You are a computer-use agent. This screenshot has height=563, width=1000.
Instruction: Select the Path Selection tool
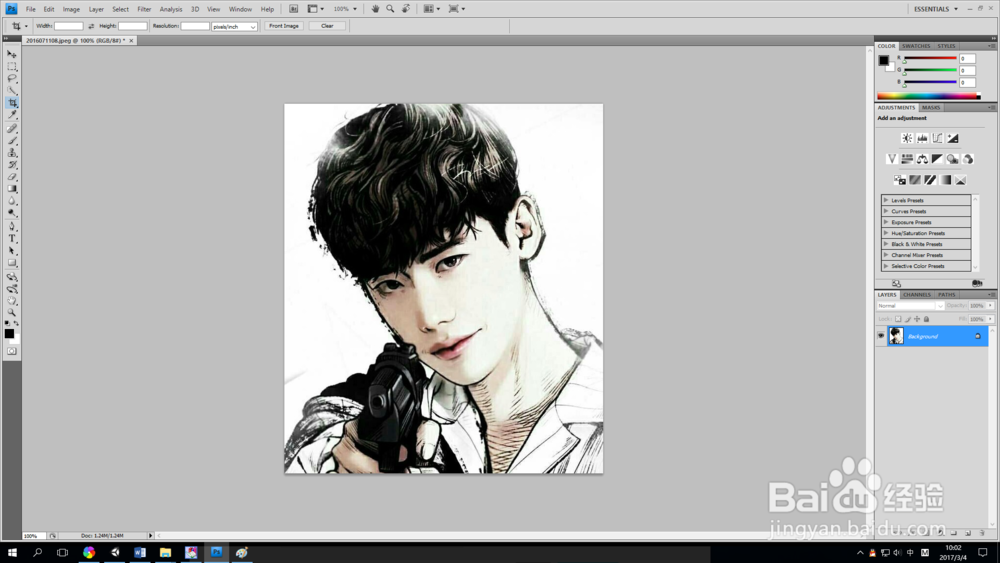pos(12,251)
